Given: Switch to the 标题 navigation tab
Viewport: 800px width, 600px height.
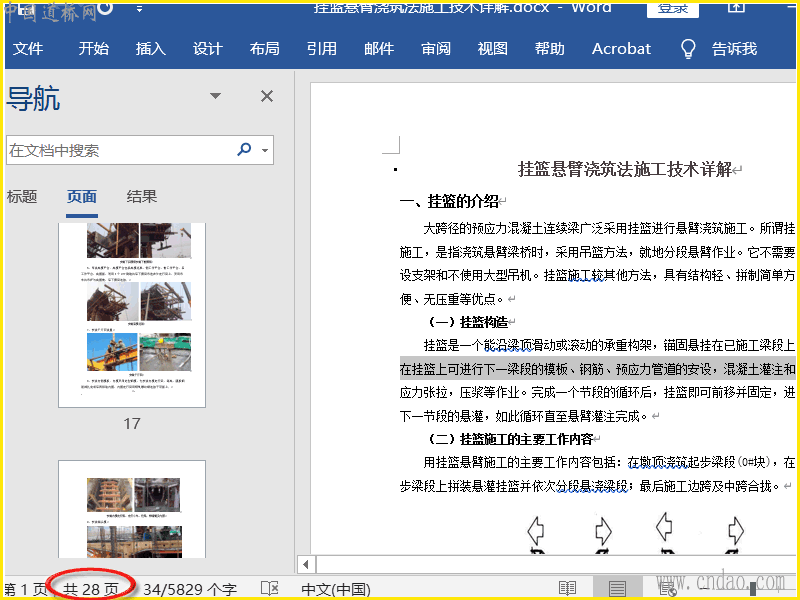Looking at the screenshot, I should click(x=22, y=197).
